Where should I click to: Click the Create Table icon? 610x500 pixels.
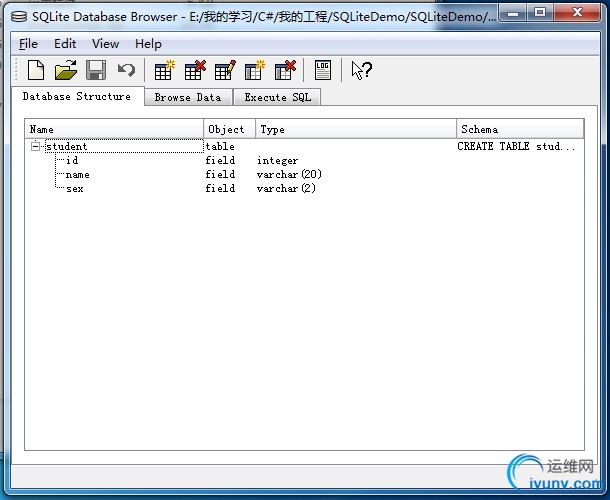(x=164, y=70)
